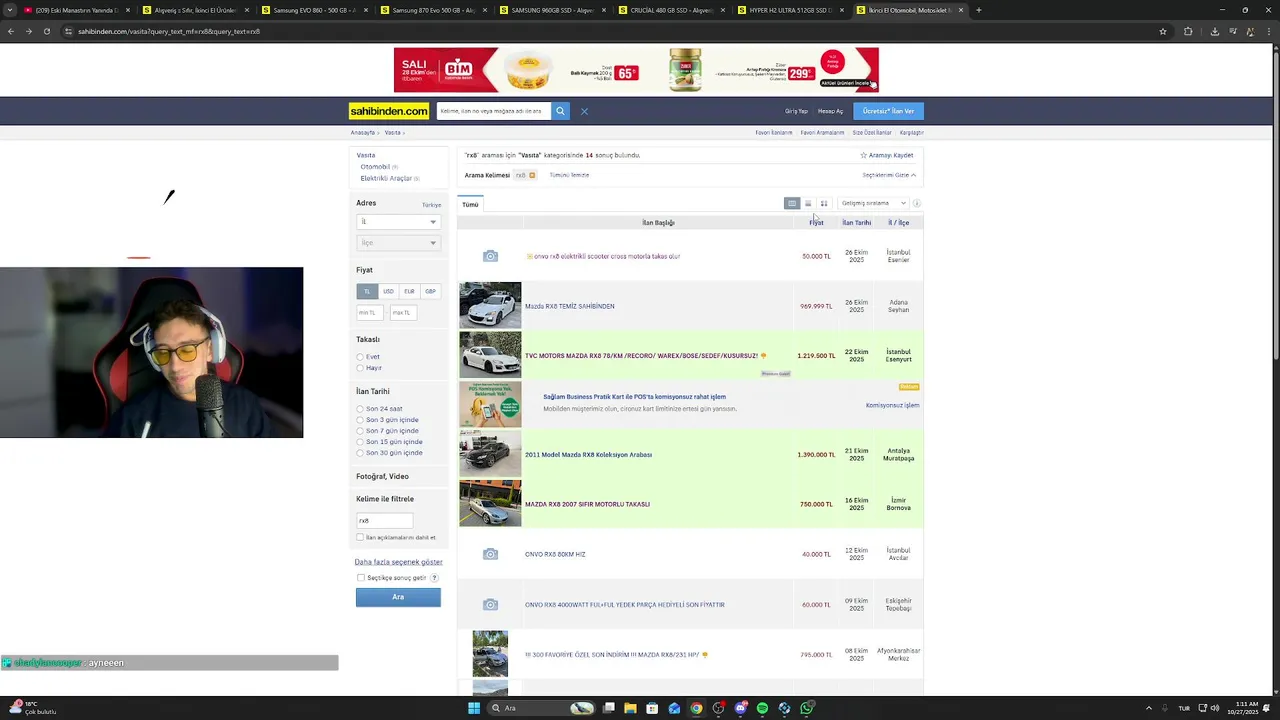This screenshot has width=1280, height=720.
Task: Enable İlan açıklamalarını dahil et checkbox
Action: (x=360, y=538)
